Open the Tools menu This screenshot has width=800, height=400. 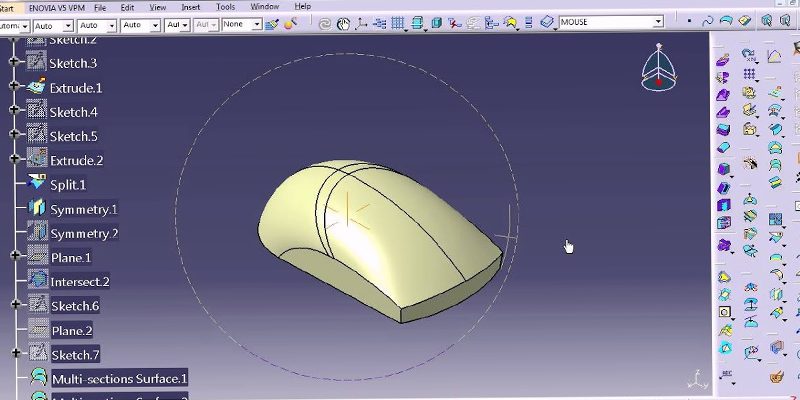click(225, 6)
